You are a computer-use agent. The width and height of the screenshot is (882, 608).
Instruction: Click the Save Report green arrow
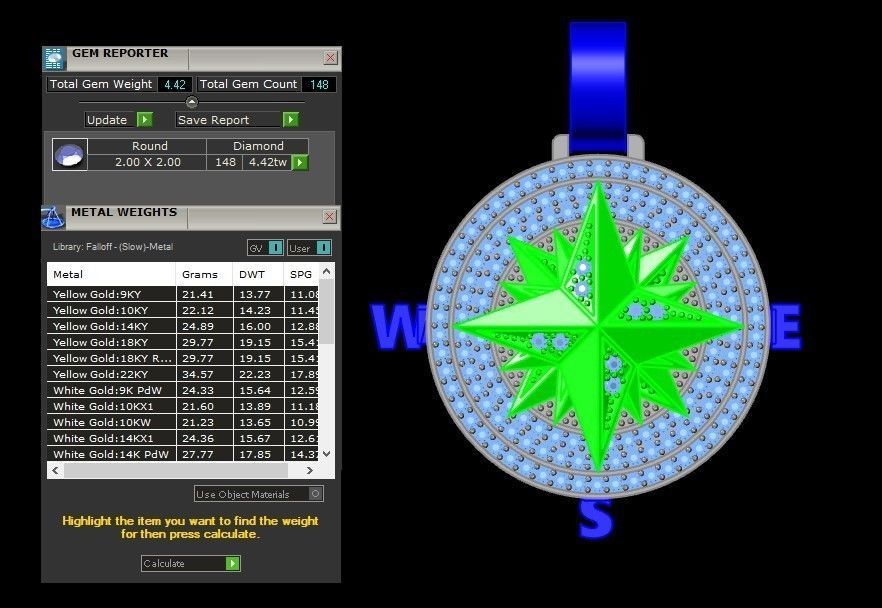[290, 119]
